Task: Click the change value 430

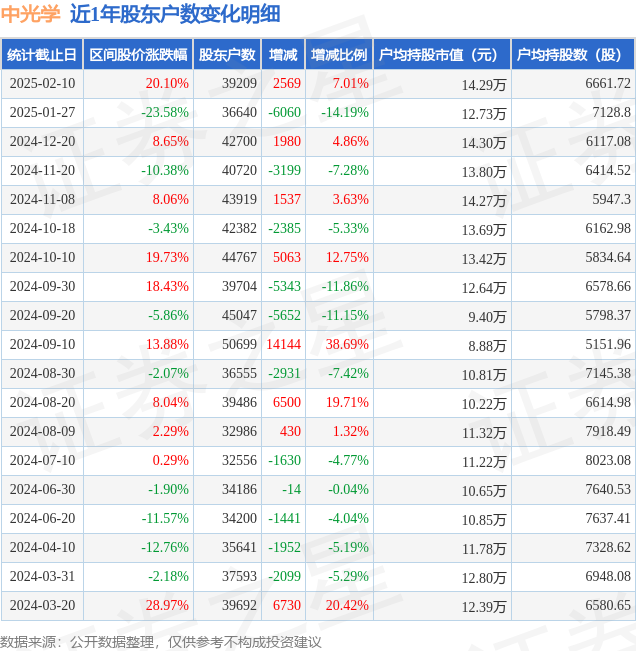Action: (x=290, y=431)
